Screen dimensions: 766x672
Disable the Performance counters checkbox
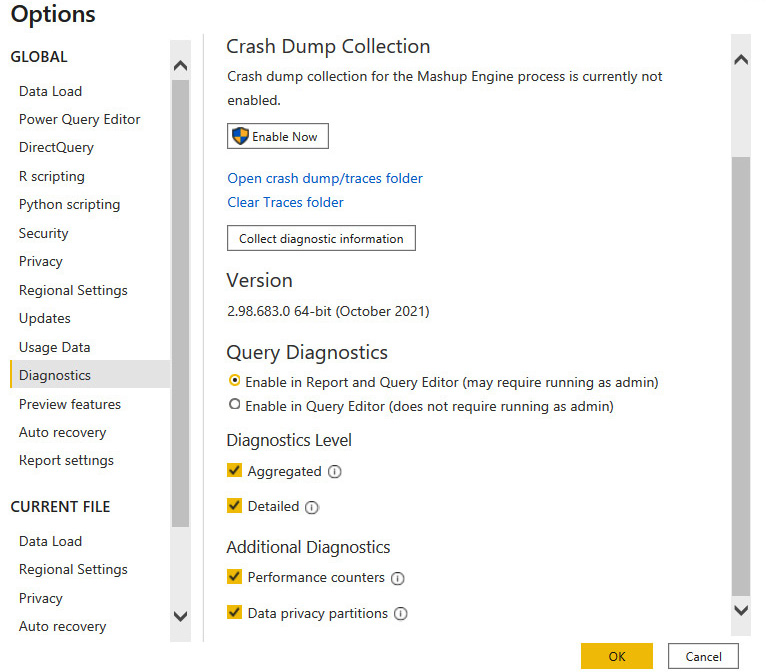click(x=234, y=577)
